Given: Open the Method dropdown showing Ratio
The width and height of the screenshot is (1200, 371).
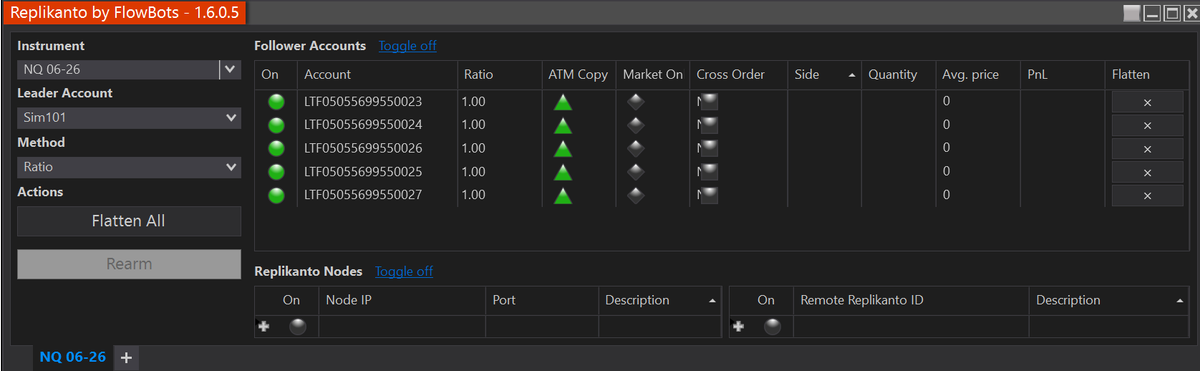Looking at the screenshot, I should pos(129,167).
